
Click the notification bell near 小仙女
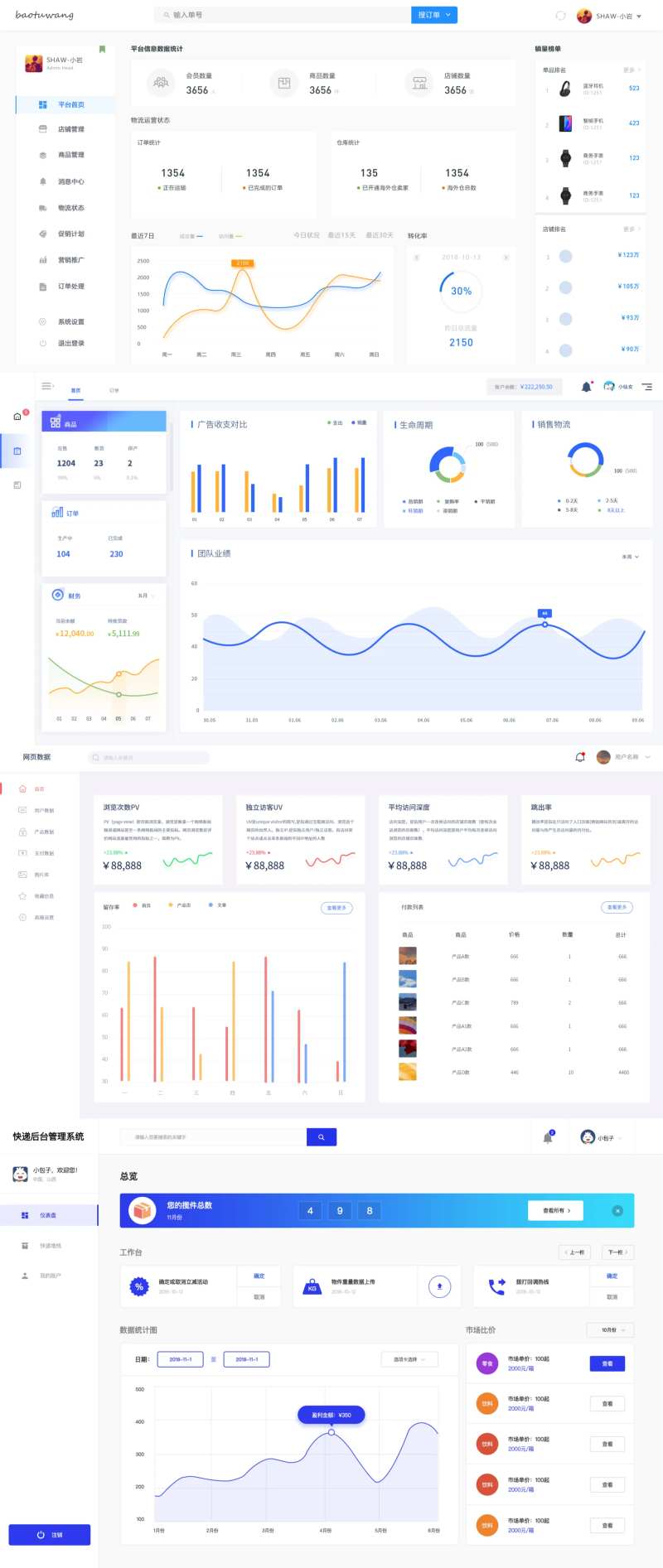coord(587,387)
